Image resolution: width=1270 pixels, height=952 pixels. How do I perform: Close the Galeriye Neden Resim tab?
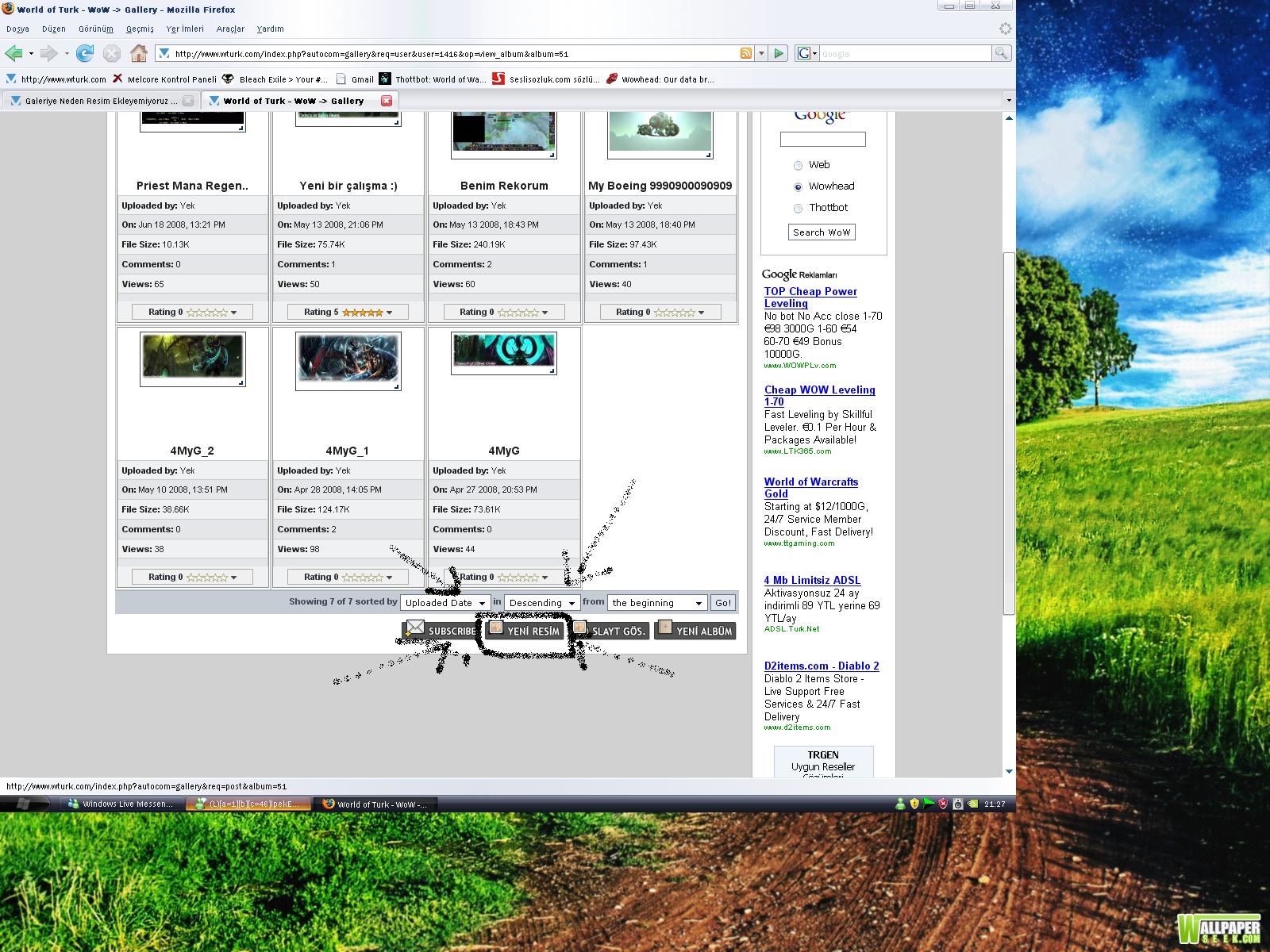[188, 101]
